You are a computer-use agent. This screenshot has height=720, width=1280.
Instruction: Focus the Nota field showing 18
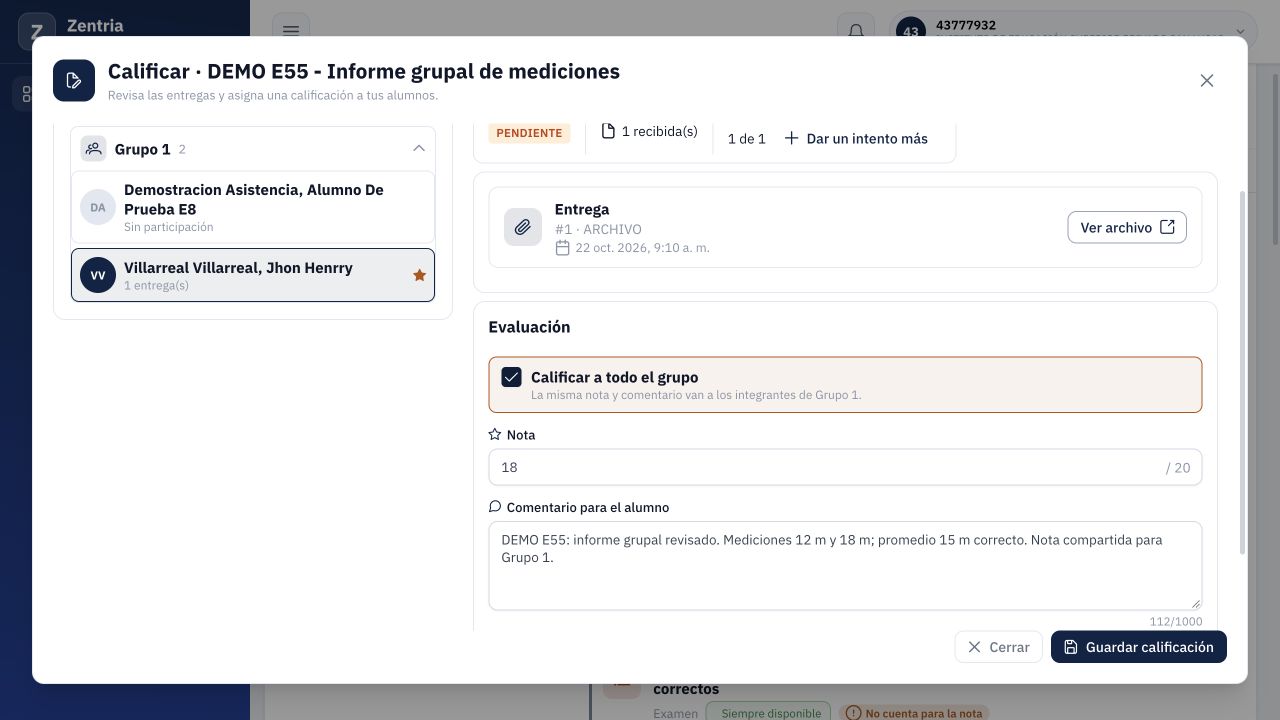[845, 467]
